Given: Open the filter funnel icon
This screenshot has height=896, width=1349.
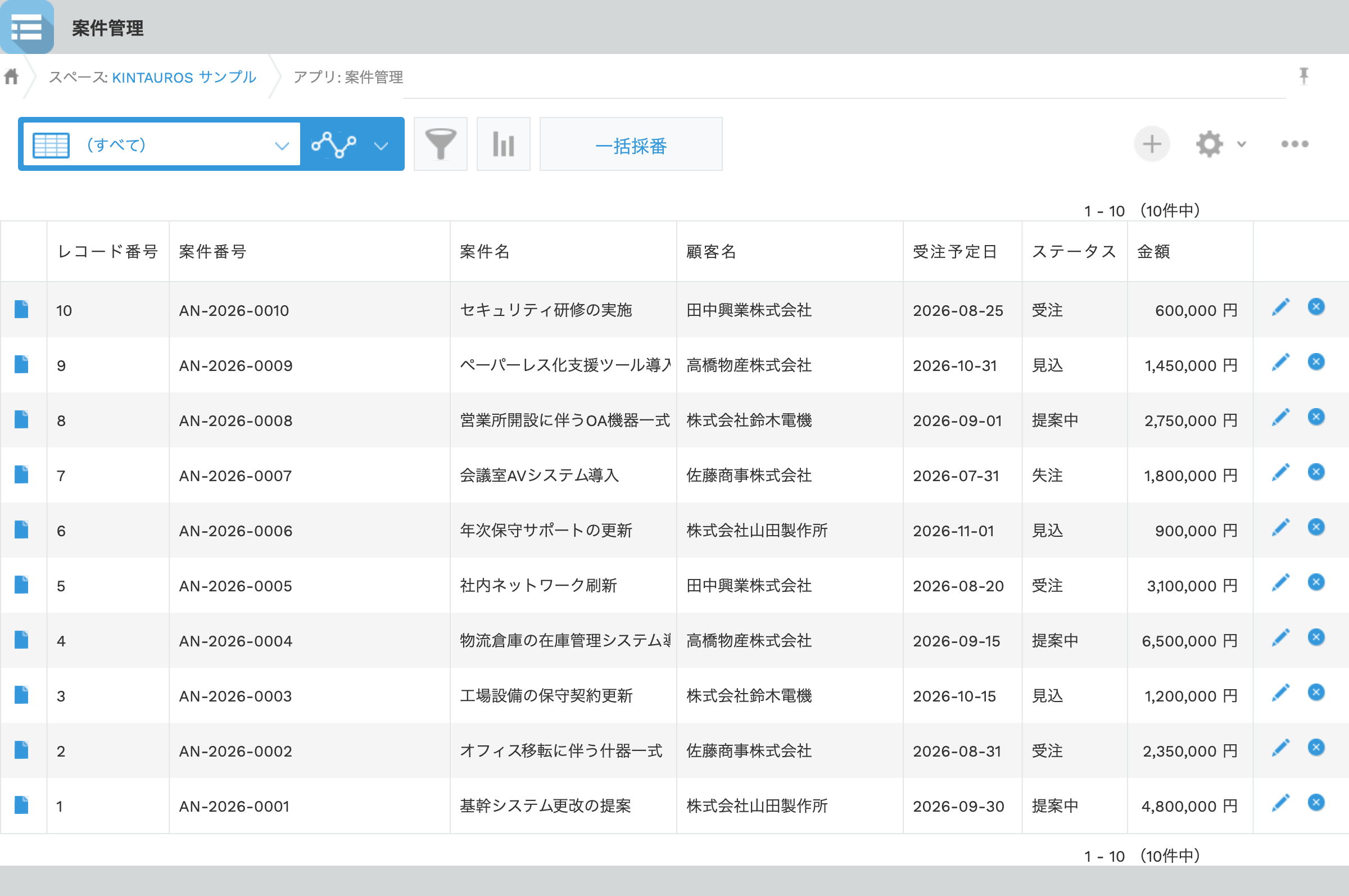Looking at the screenshot, I should pos(441,144).
